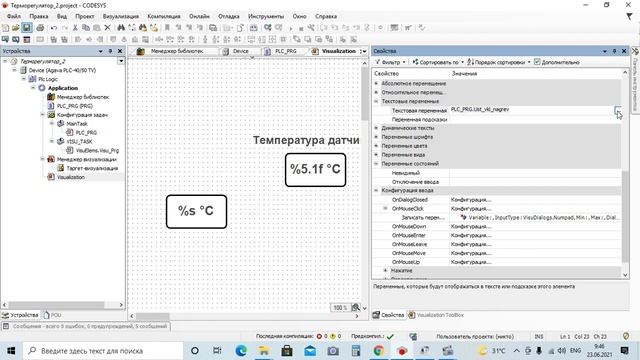Switch to the POU bottom tab

point(52,315)
